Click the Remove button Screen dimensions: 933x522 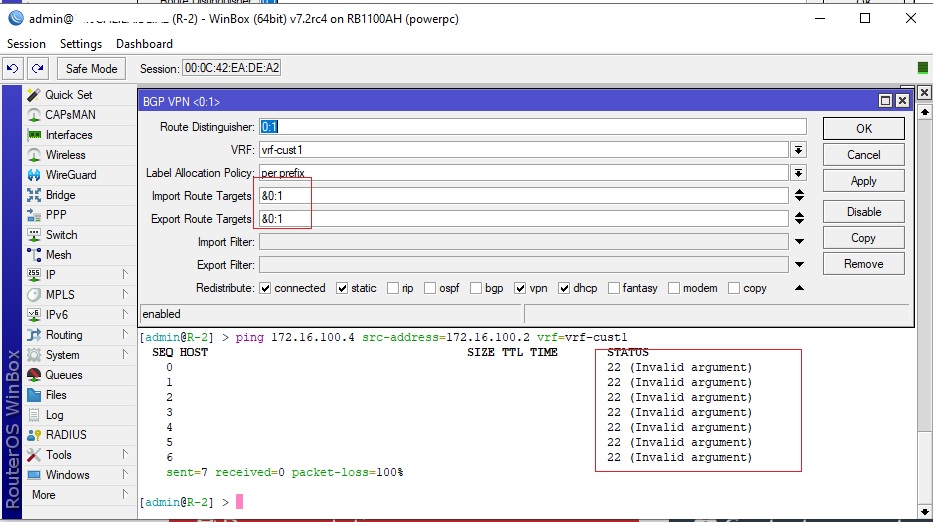[864, 264]
